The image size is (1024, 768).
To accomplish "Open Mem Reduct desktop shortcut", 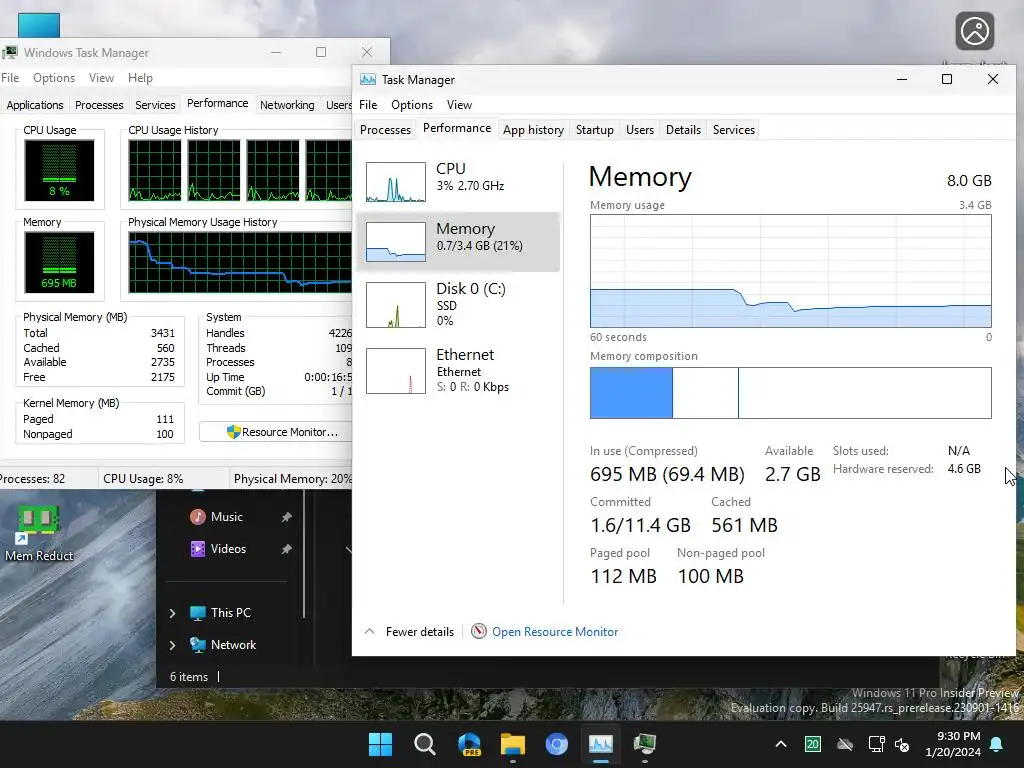I will (x=39, y=533).
